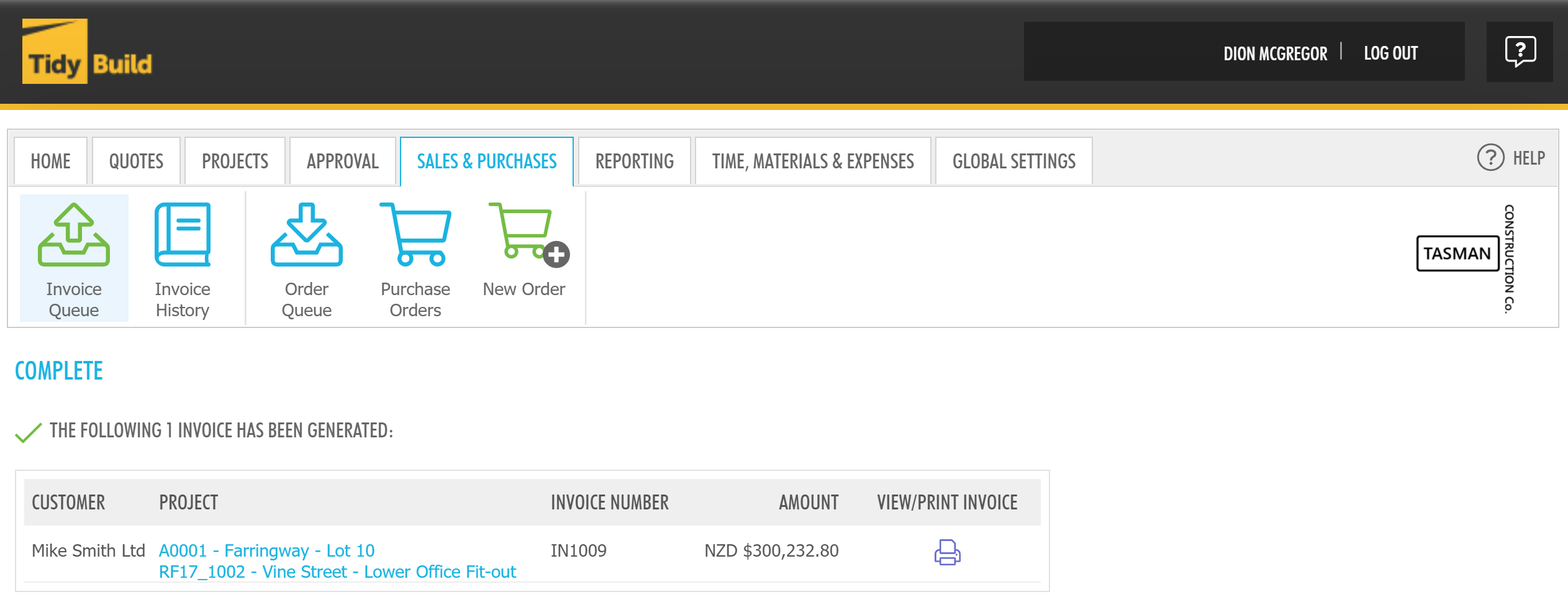This screenshot has width=1568, height=602.
Task: Open the Reporting tab
Action: click(x=634, y=162)
